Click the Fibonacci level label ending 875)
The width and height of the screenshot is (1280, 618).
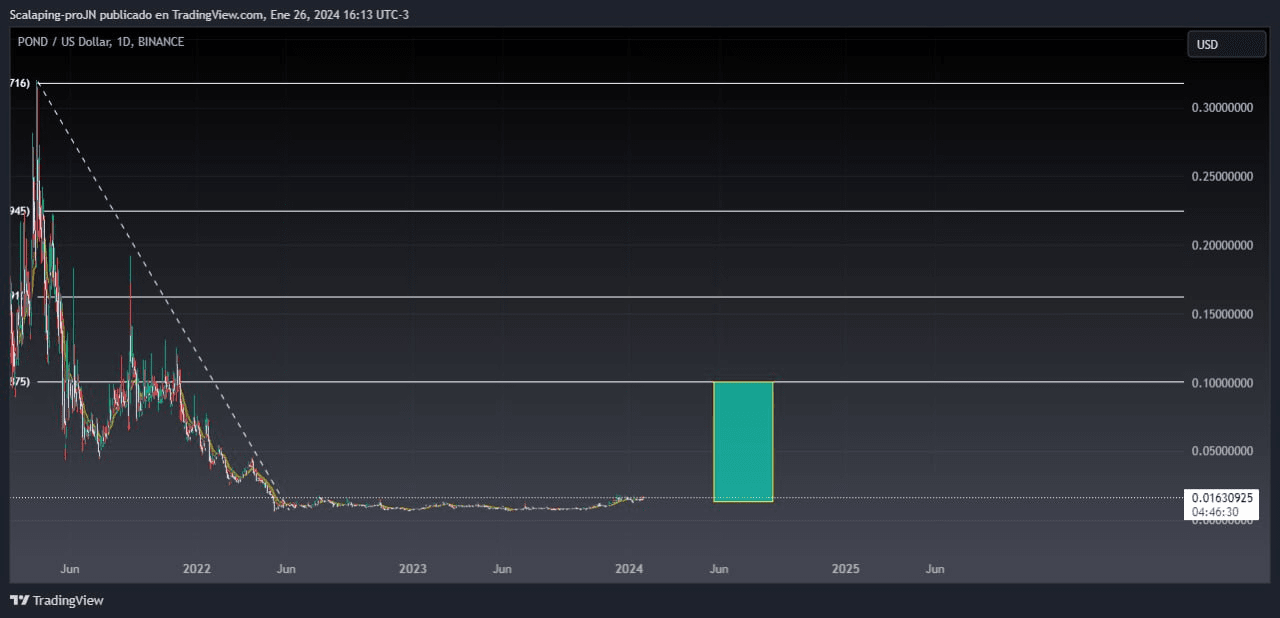(x=21, y=382)
